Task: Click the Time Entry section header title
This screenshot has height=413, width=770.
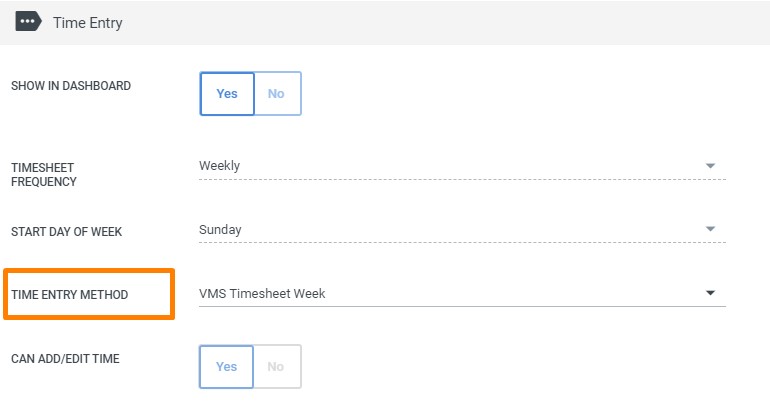Action: tap(88, 23)
